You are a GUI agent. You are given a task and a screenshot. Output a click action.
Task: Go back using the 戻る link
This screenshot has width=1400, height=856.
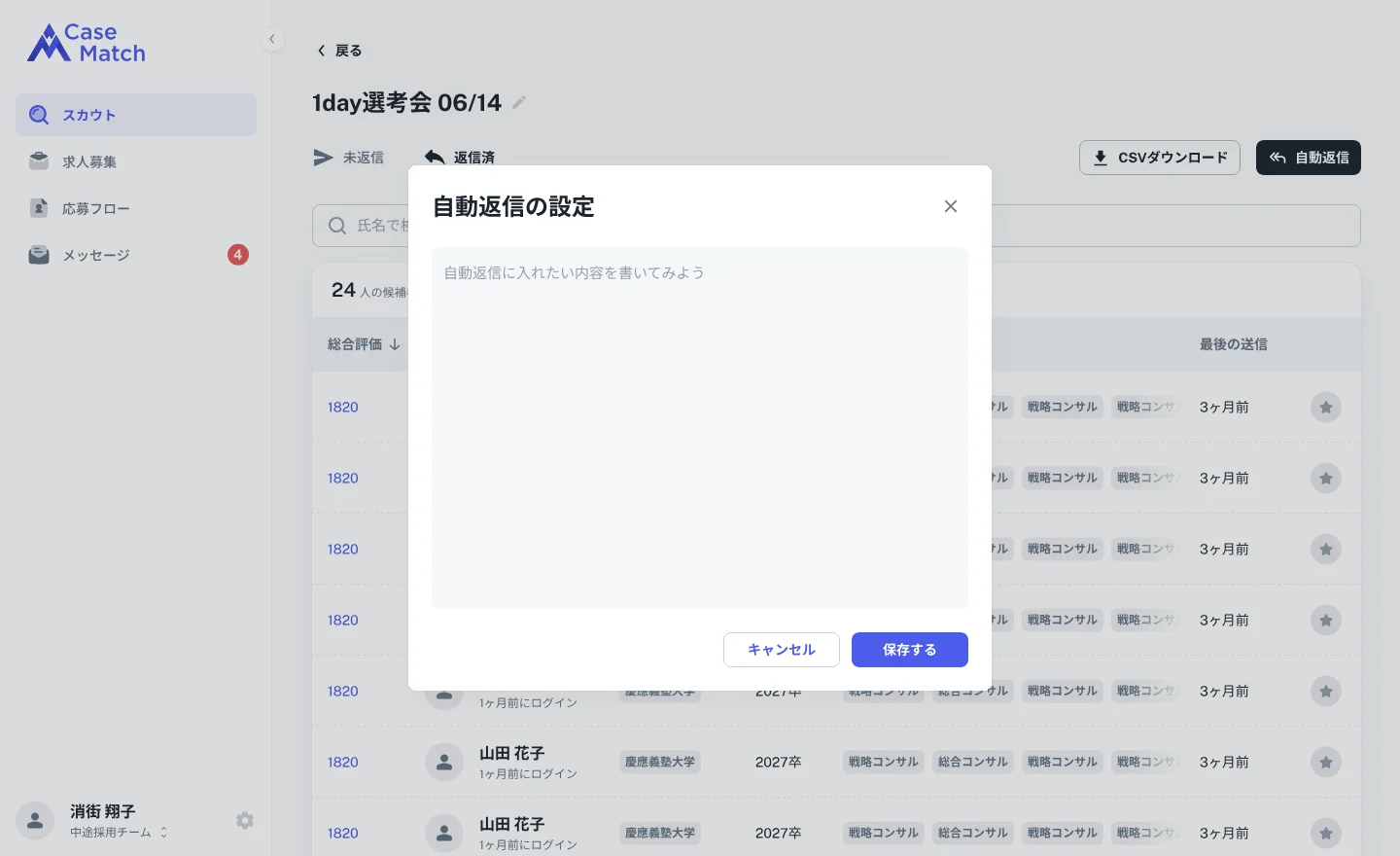(339, 51)
